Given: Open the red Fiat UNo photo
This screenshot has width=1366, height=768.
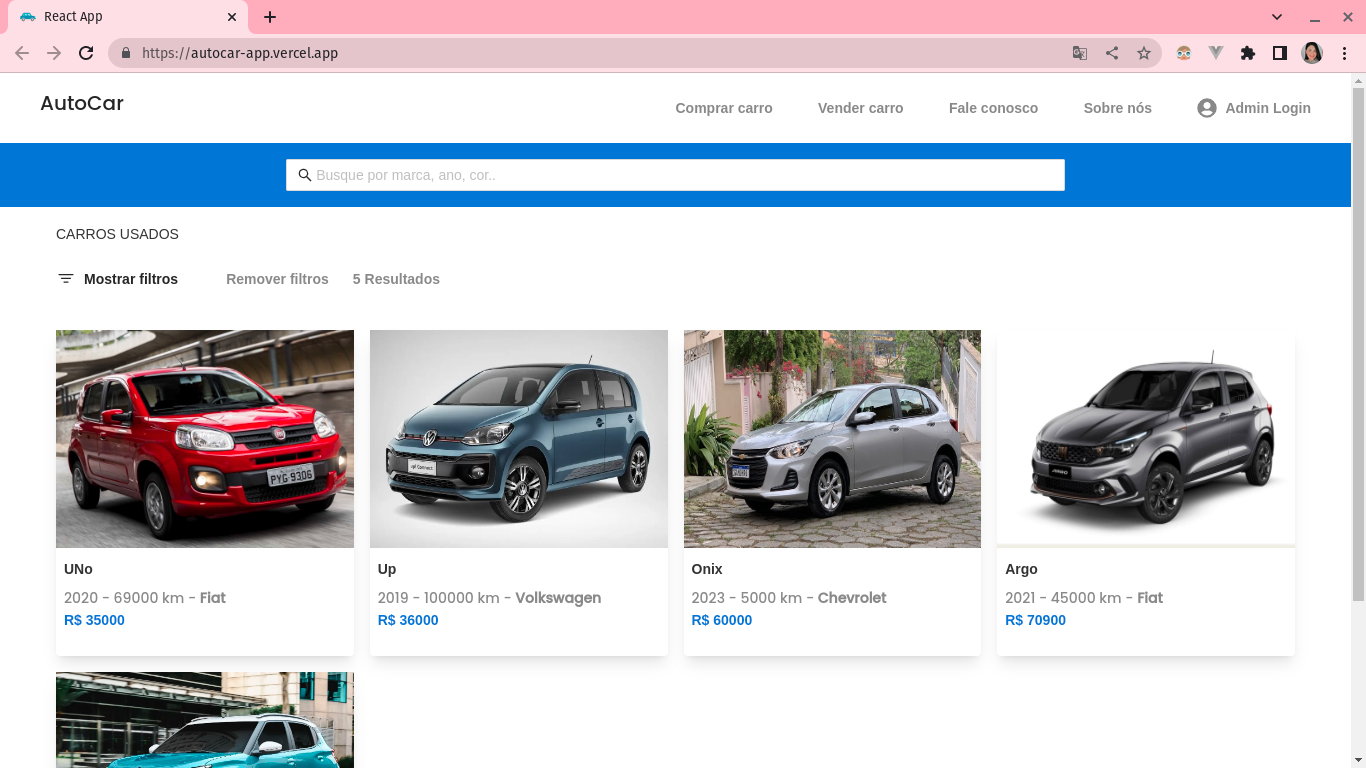Looking at the screenshot, I should click(205, 439).
